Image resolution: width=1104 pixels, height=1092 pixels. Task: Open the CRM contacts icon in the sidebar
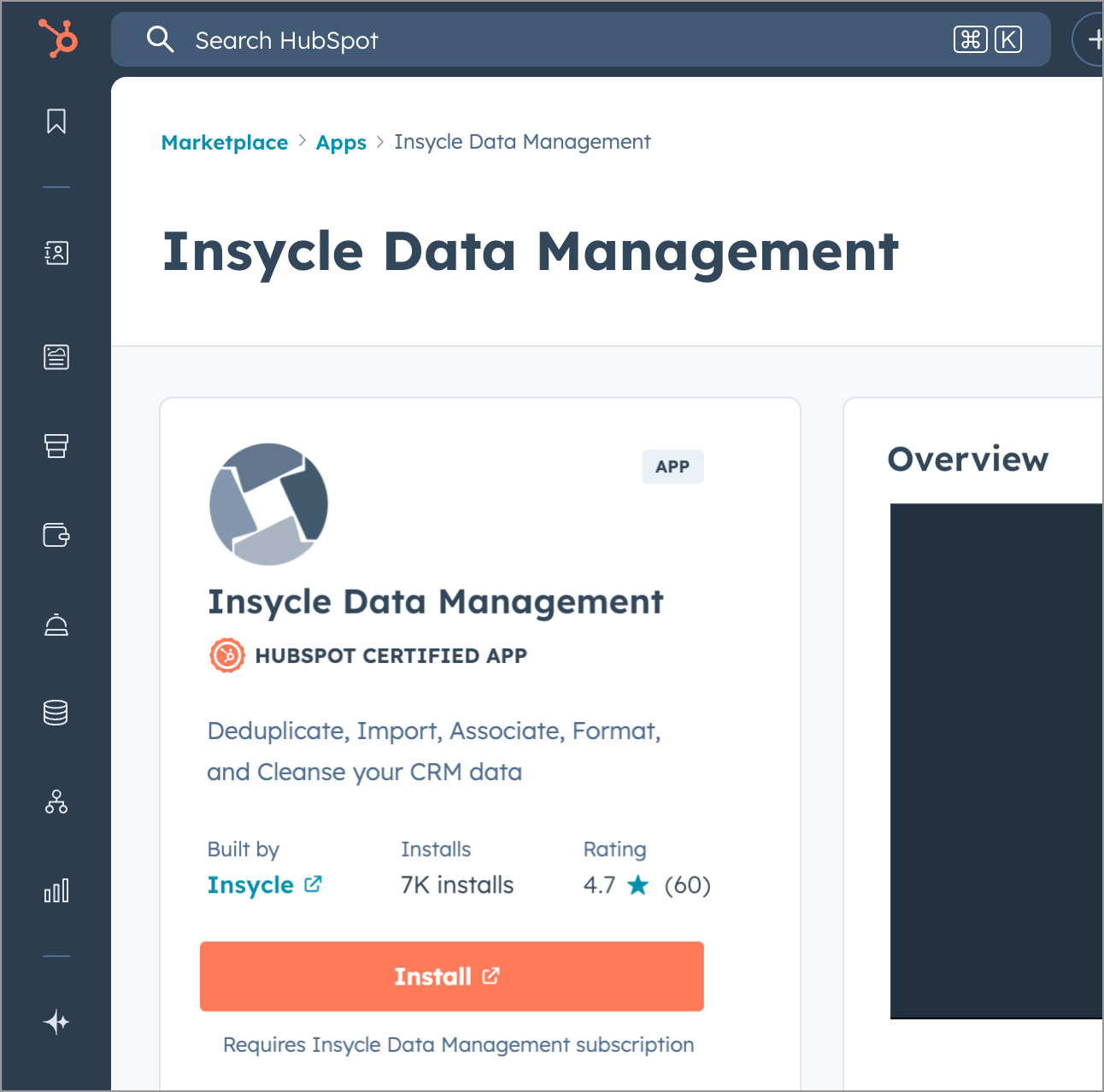pos(56,253)
